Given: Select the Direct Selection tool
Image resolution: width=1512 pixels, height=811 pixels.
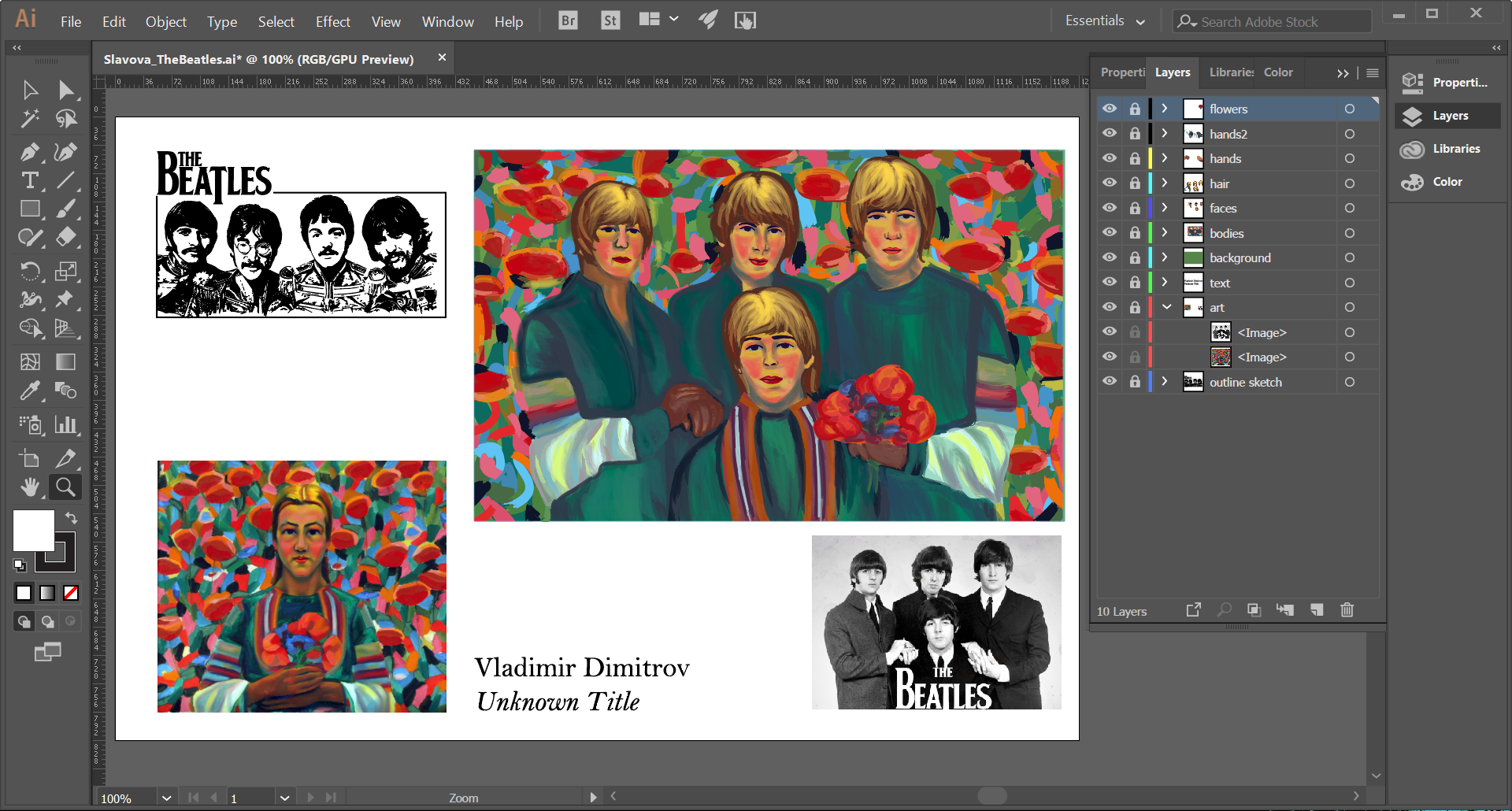Looking at the screenshot, I should tap(66, 90).
